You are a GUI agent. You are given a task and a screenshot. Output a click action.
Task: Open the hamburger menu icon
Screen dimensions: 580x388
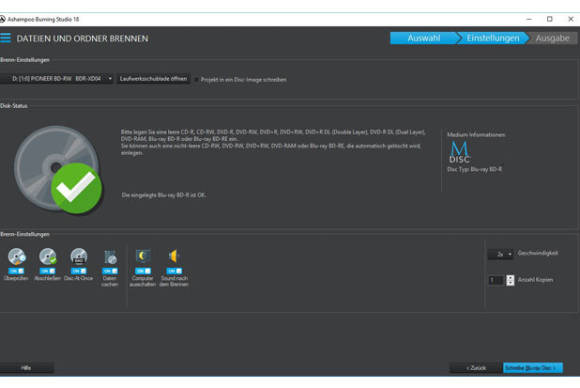tap(5, 38)
